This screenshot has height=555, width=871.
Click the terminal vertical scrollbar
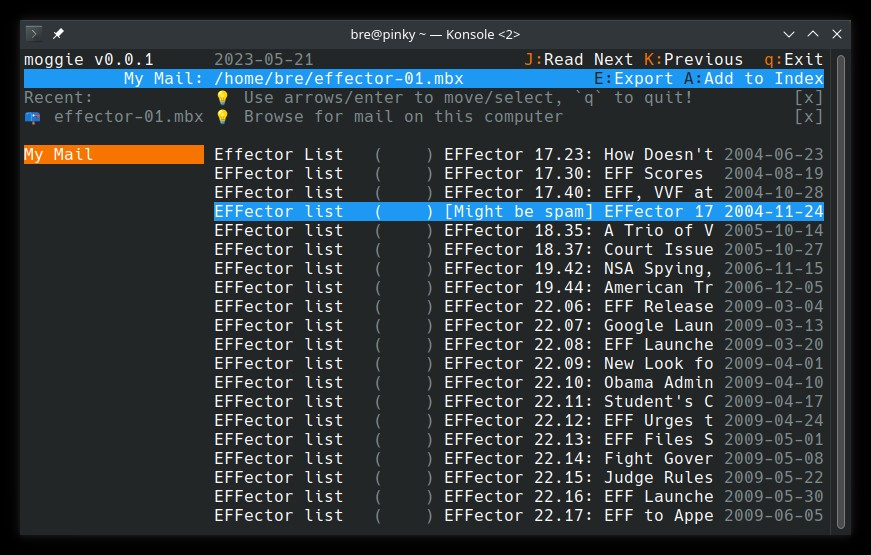pos(840,292)
